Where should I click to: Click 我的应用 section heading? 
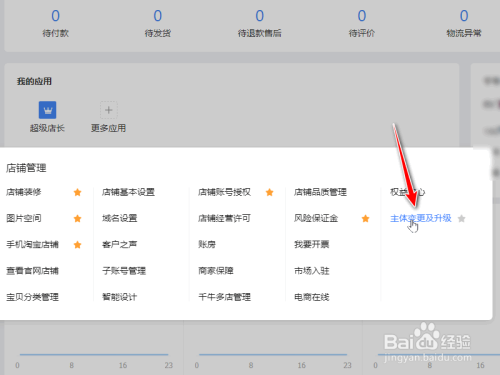click(x=34, y=81)
